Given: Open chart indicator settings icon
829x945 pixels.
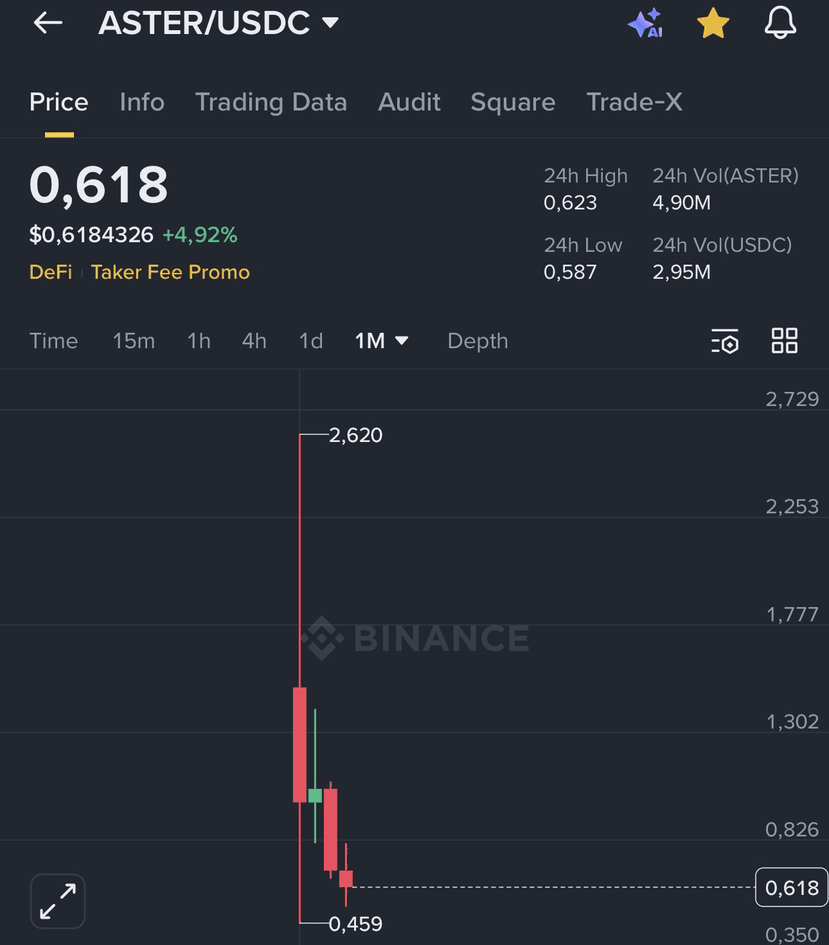Looking at the screenshot, I should [x=725, y=341].
